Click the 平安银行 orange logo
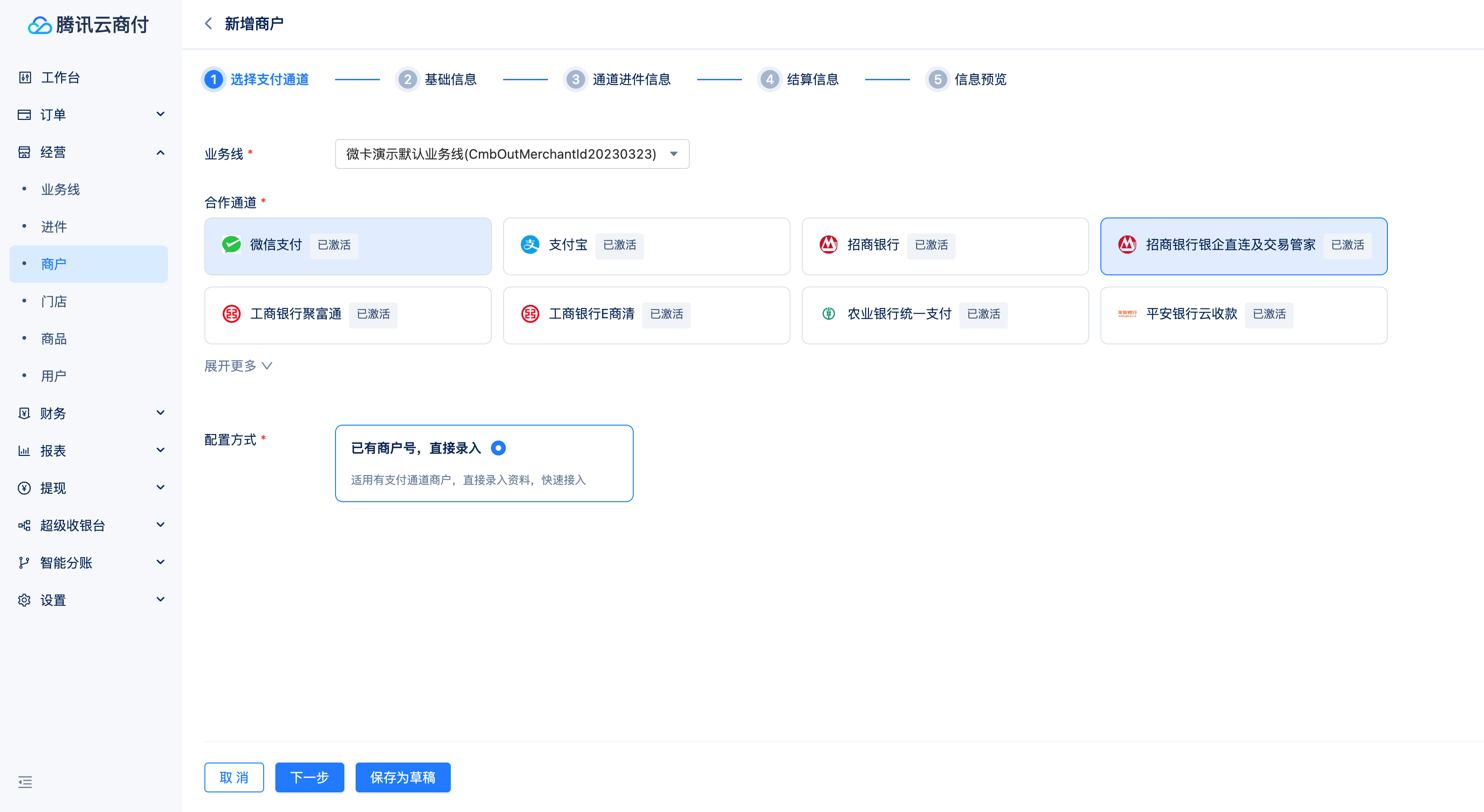The image size is (1484, 812). point(1127,314)
